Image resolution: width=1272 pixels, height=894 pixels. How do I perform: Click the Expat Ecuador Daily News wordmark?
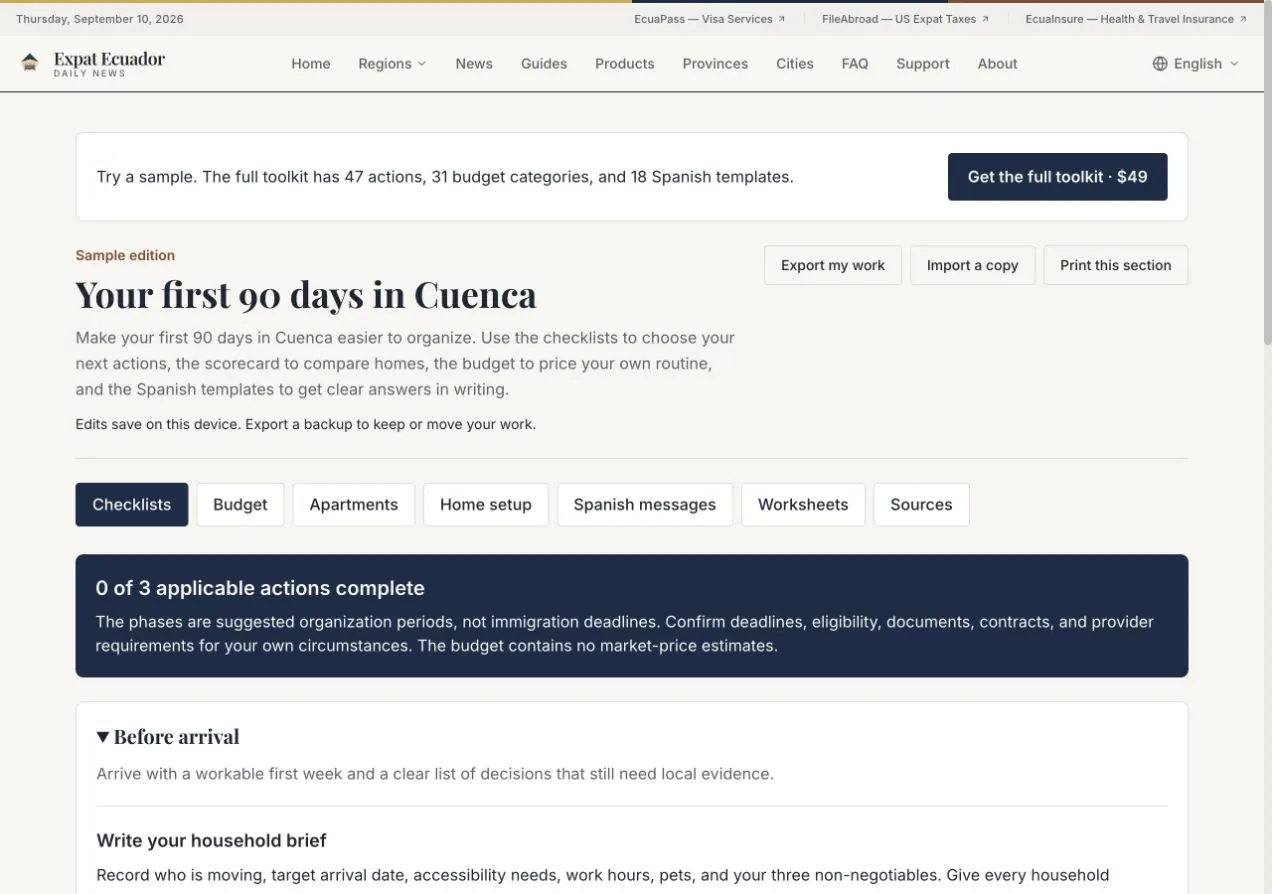click(x=109, y=63)
